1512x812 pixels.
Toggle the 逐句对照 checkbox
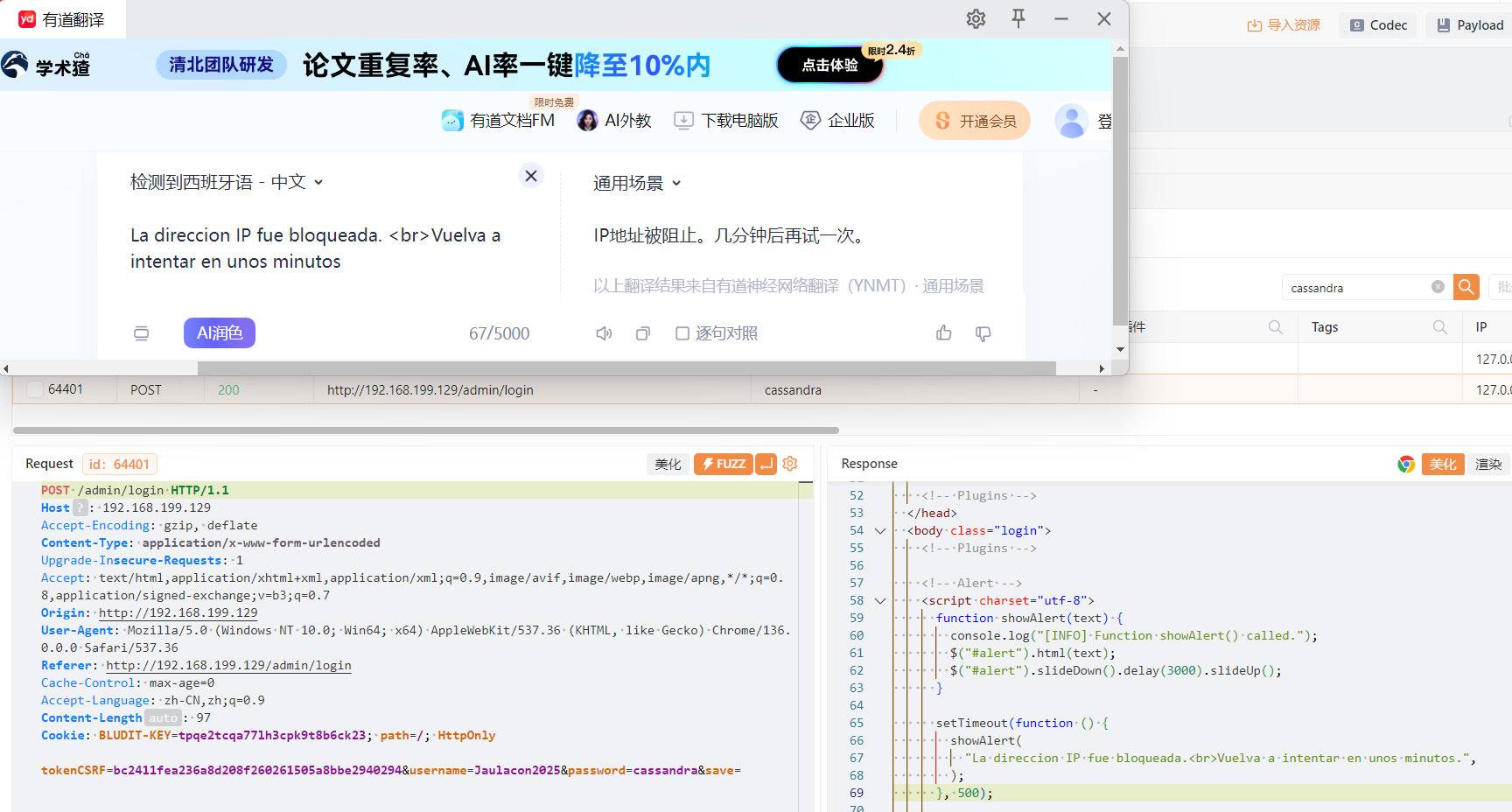682,333
